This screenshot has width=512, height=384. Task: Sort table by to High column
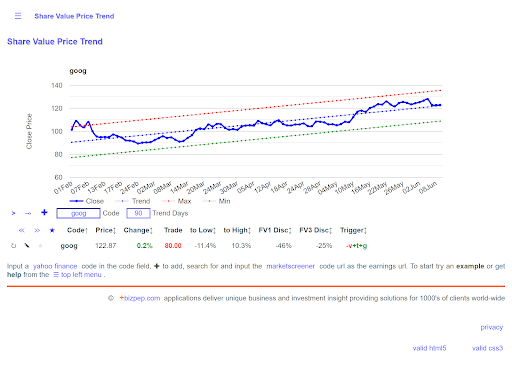coord(237,230)
